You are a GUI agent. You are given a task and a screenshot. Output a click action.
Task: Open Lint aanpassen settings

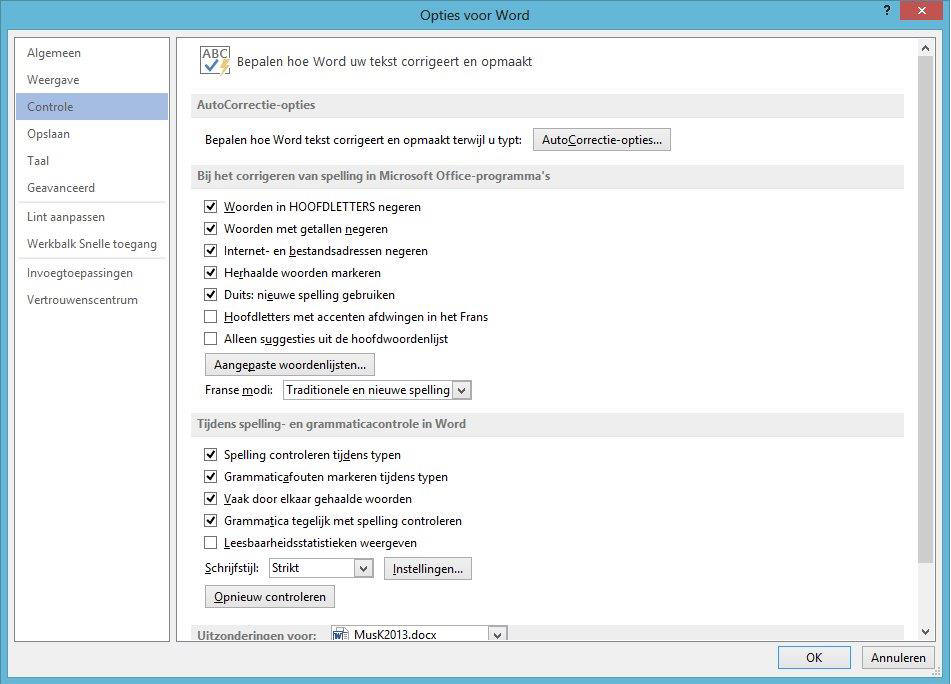[92, 216]
